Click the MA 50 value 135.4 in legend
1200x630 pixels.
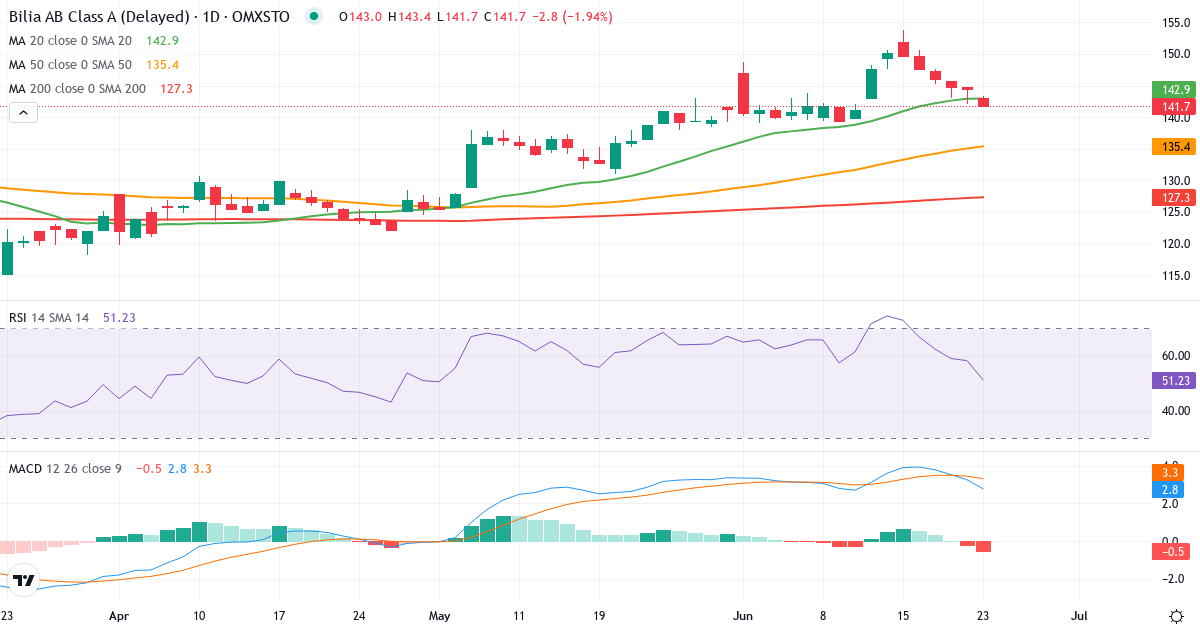point(163,65)
